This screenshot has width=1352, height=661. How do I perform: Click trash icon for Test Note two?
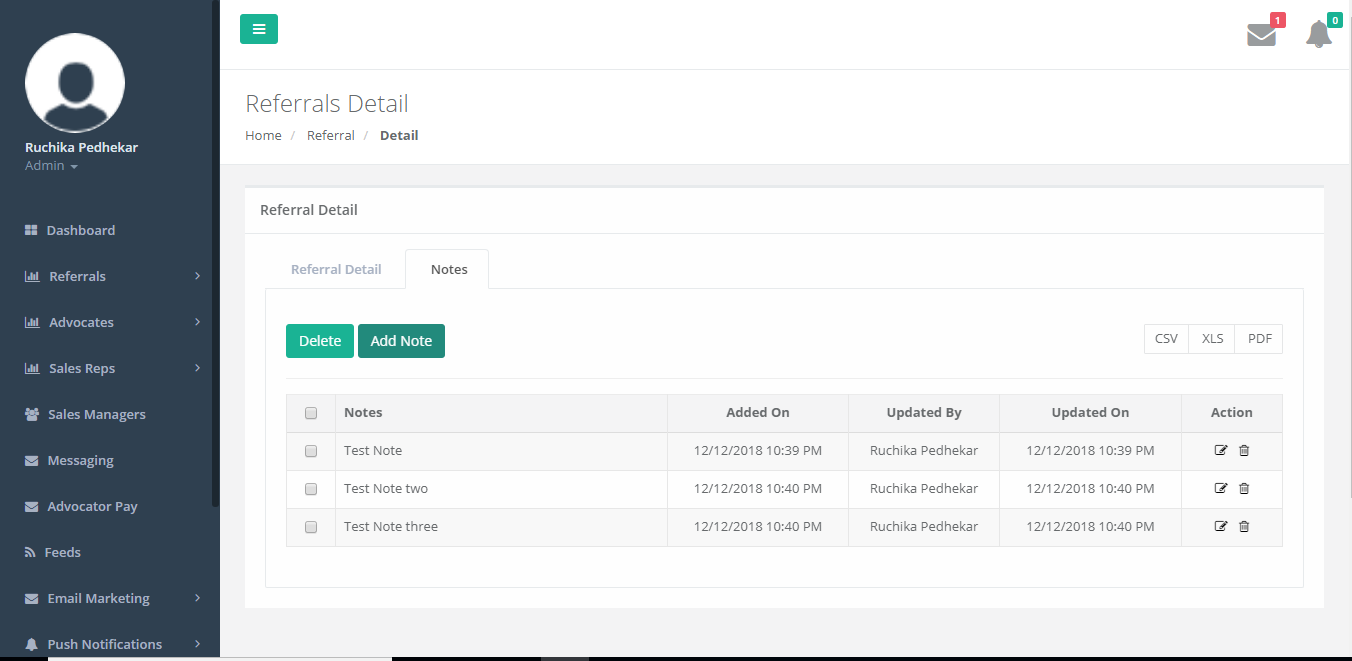pos(1244,489)
